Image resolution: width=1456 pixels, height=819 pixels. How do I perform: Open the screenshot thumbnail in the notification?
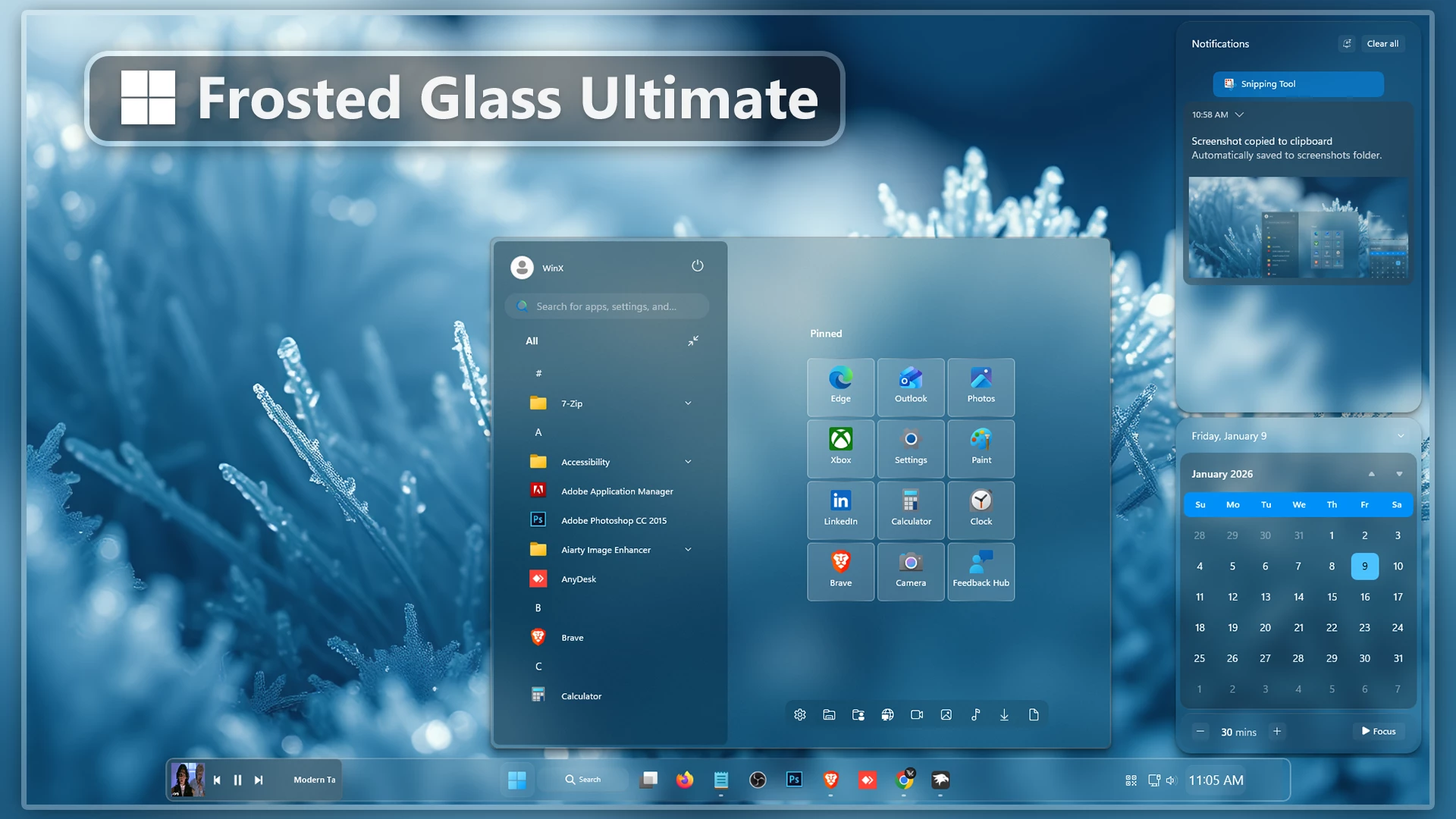click(x=1298, y=228)
